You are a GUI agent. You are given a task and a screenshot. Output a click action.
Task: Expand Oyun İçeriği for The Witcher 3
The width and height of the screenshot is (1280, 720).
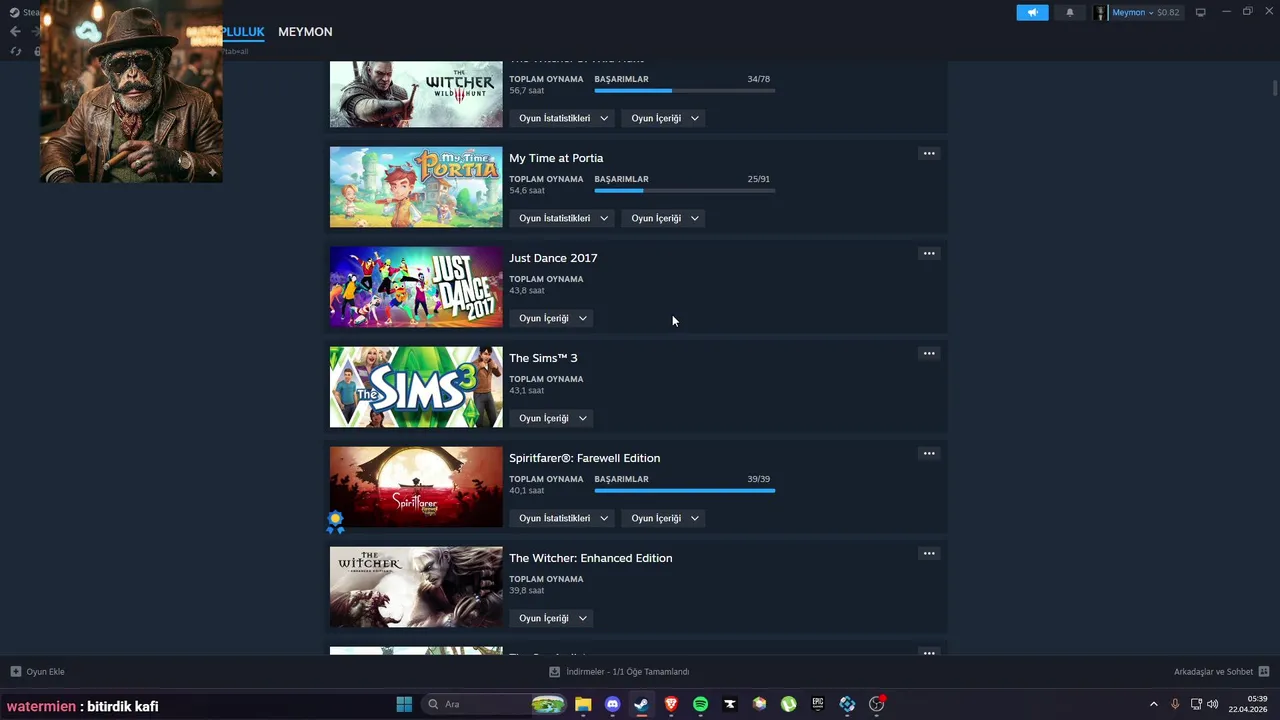(664, 118)
